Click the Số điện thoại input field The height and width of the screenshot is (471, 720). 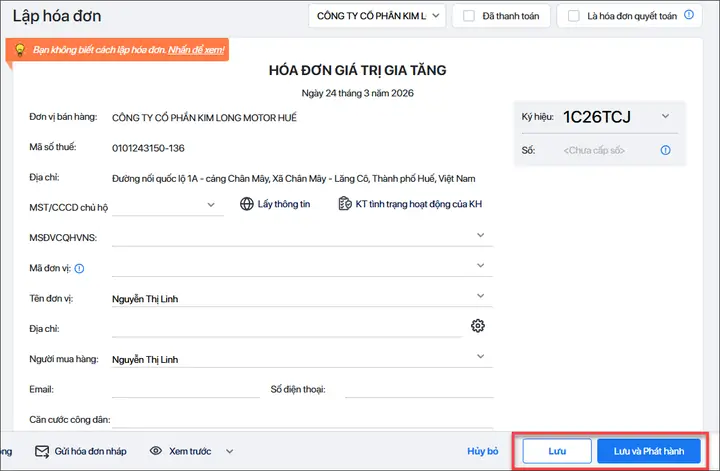pos(419,389)
